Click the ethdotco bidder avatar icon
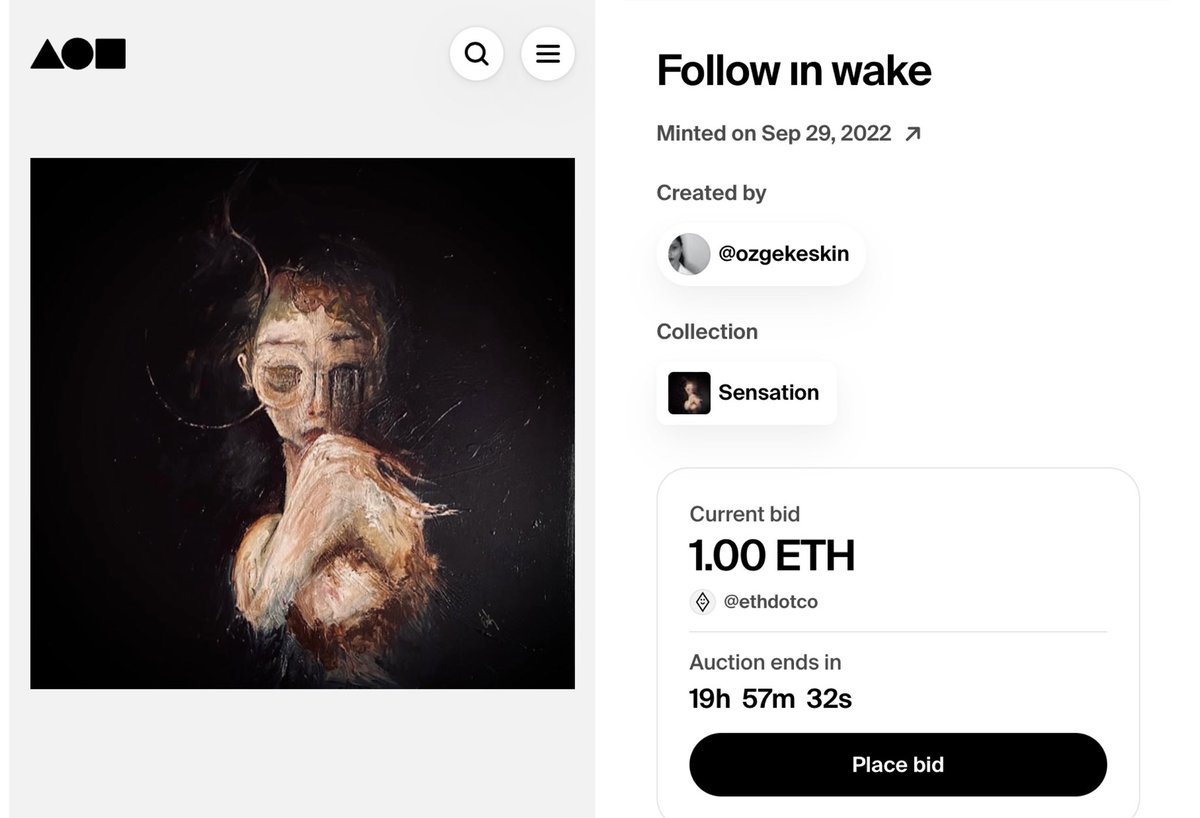The height and width of the screenshot is (818, 1200). tap(702, 602)
